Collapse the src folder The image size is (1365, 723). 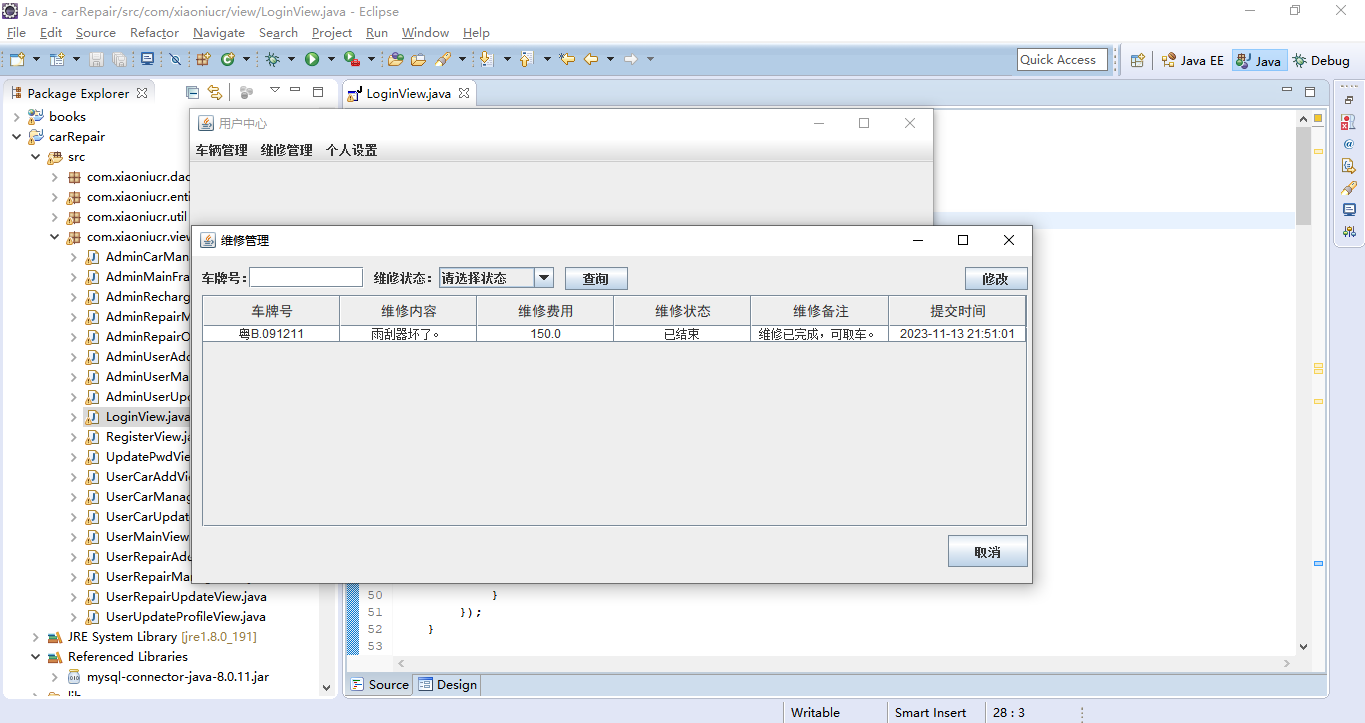pyautogui.click(x=35, y=157)
